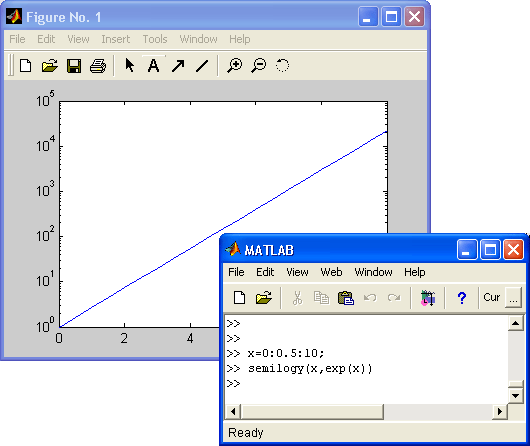The height and width of the screenshot is (446, 530).
Task: Click scroll left arrow in command window
Action: pos(233,412)
